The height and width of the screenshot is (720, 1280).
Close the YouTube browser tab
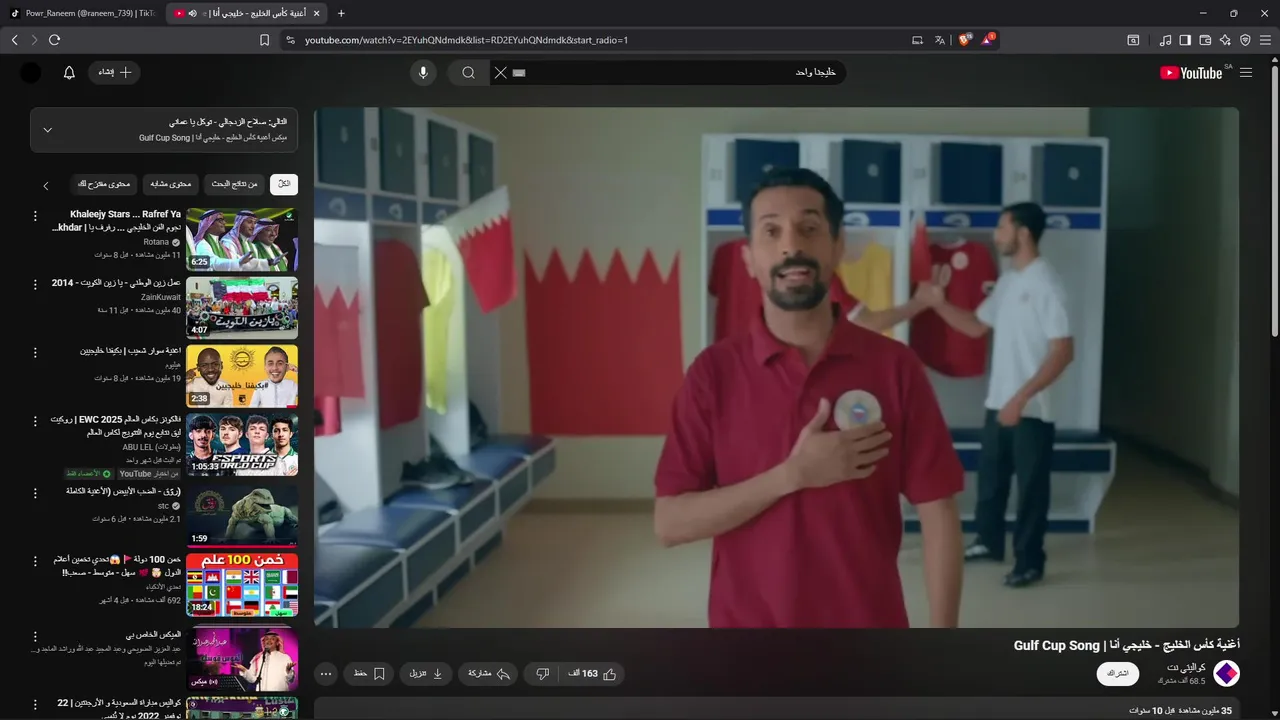coord(317,13)
